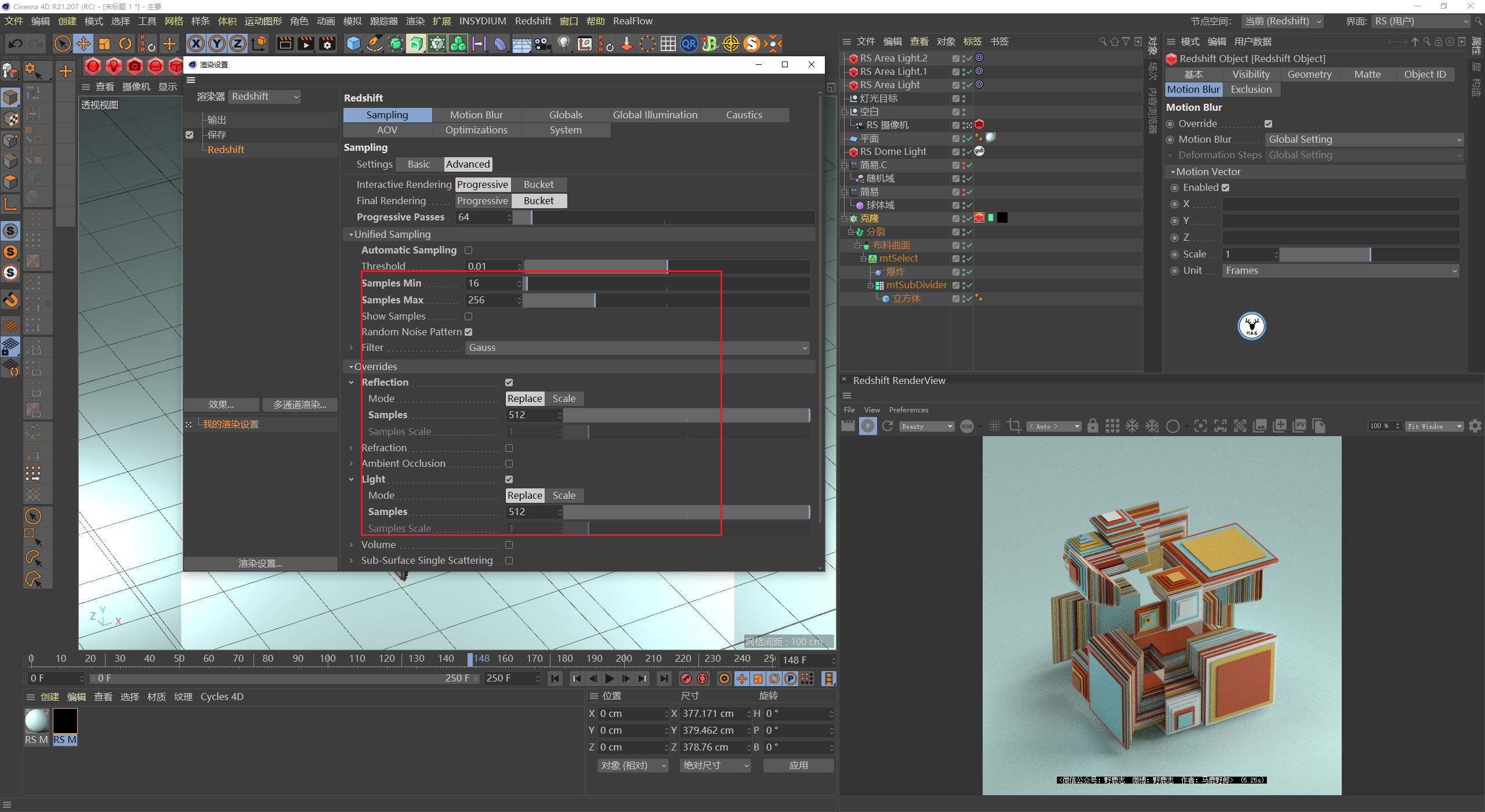The height and width of the screenshot is (812, 1485).
Task: Toggle Random Noise Pattern checkbox
Action: pyautogui.click(x=468, y=332)
